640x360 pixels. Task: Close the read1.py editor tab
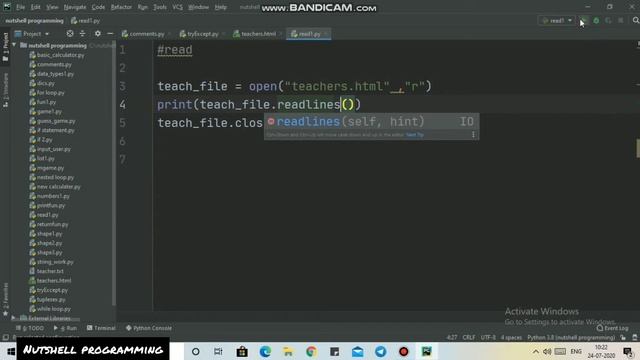click(326, 34)
